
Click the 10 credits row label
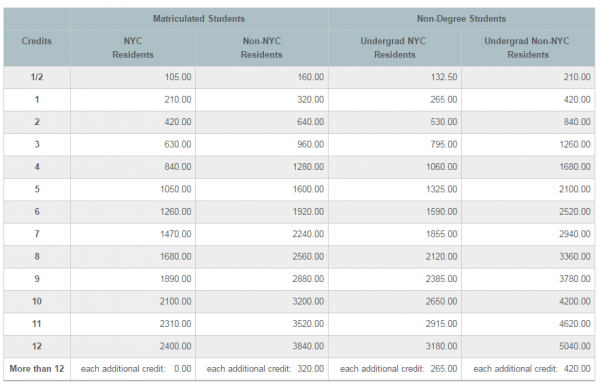(x=37, y=301)
